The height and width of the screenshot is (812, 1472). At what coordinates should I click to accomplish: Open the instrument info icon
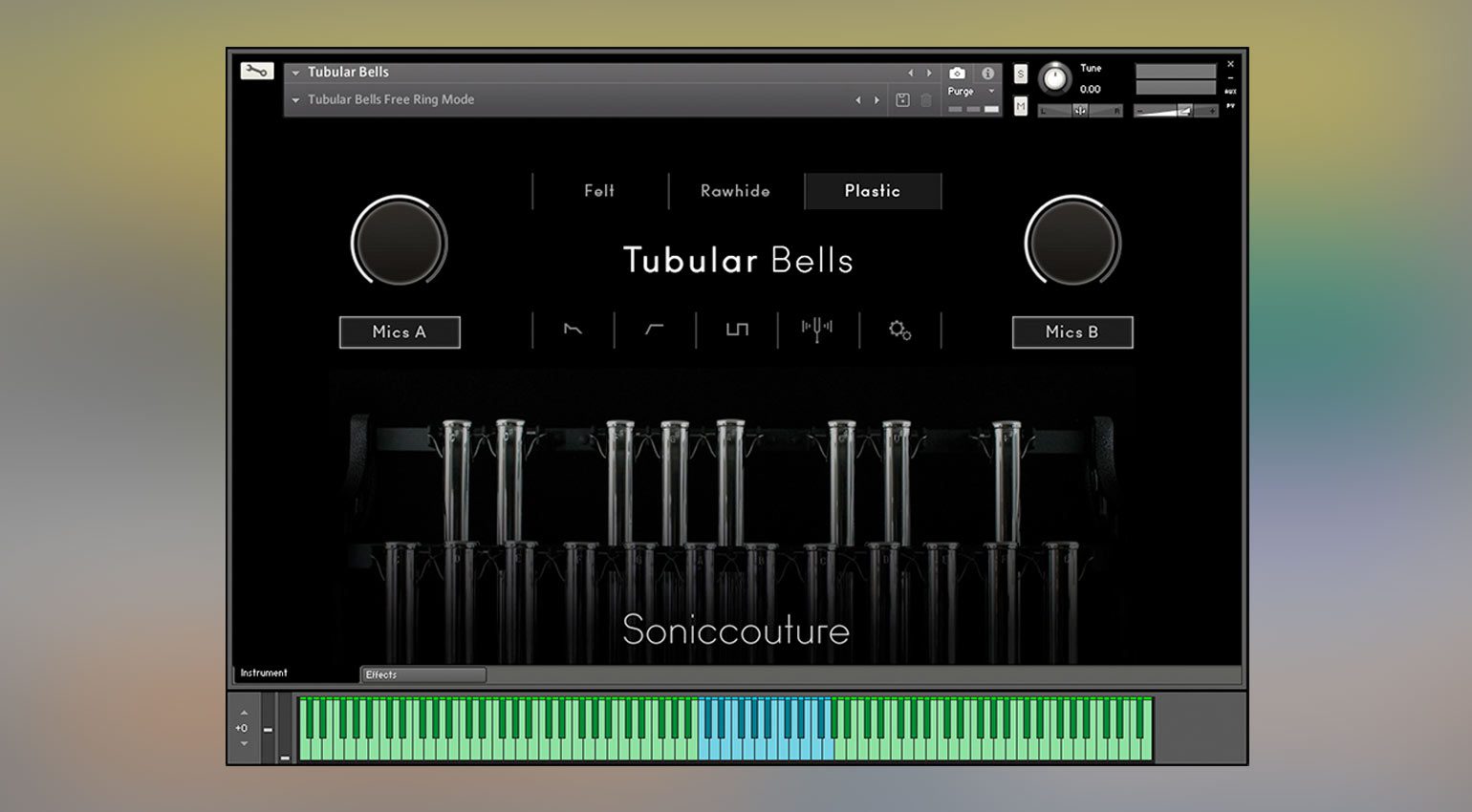coord(987,73)
